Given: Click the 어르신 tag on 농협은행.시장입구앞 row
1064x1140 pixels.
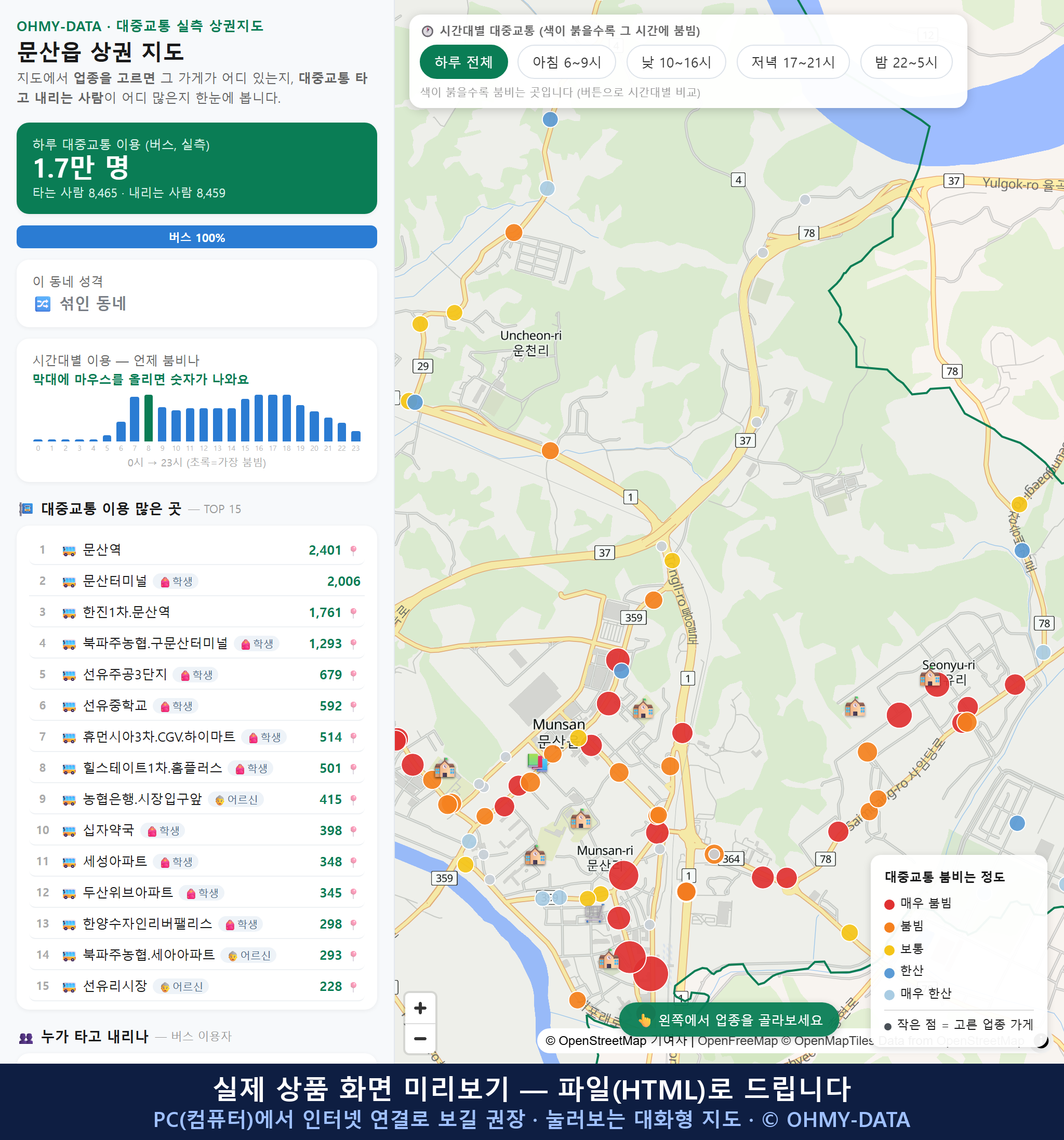Looking at the screenshot, I should (236, 799).
